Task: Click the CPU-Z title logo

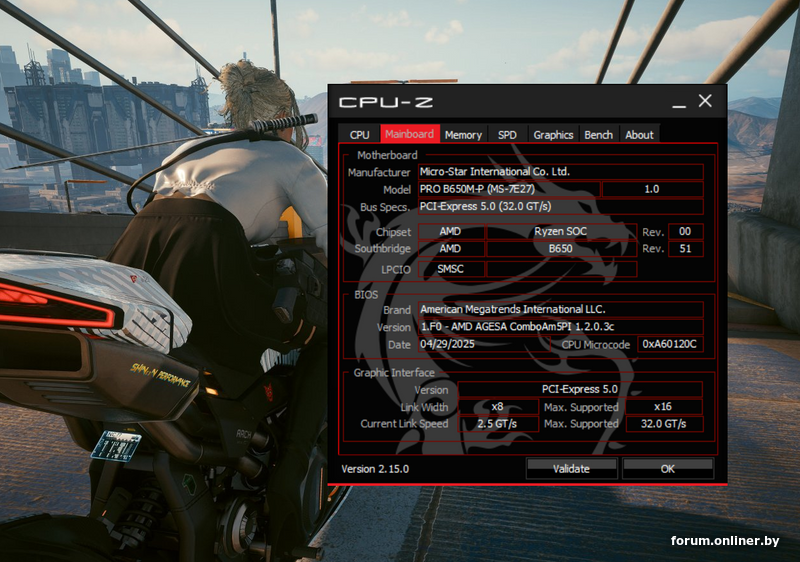Action: pos(386,103)
